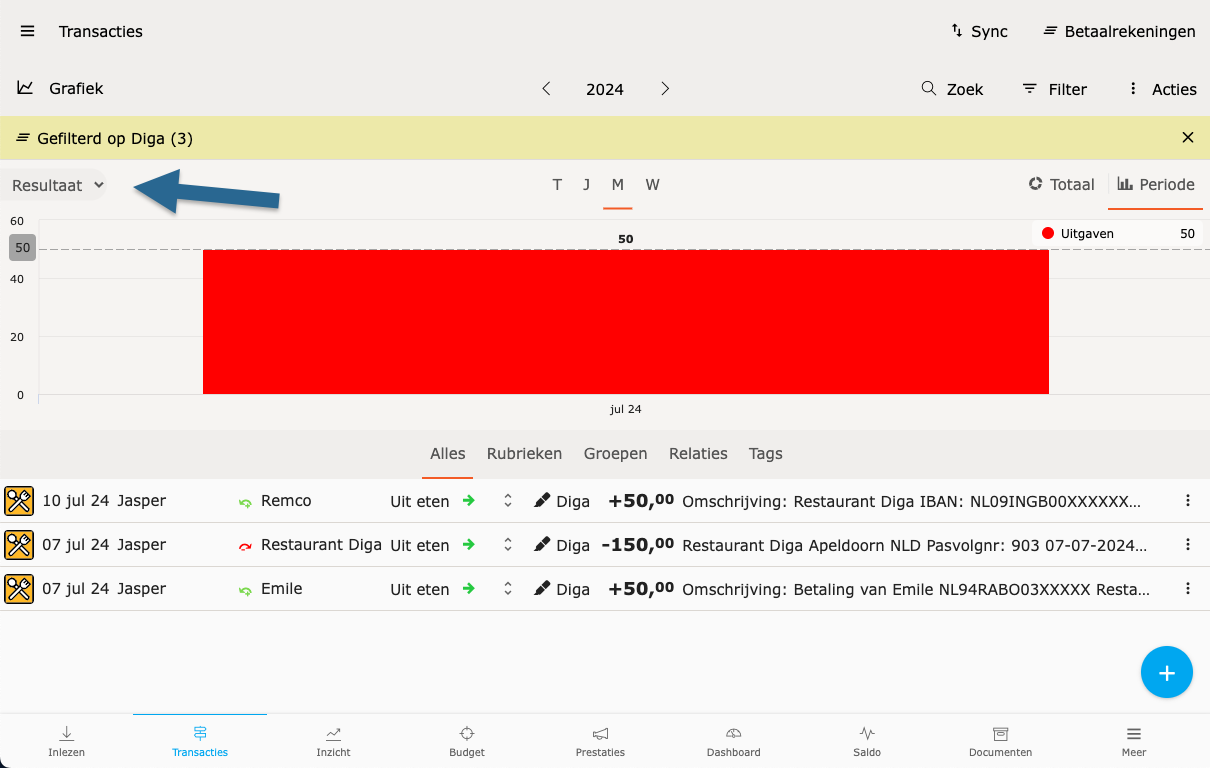Go to next year after 2024
Viewport: 1210px width, 768px height.
(665, 89)
